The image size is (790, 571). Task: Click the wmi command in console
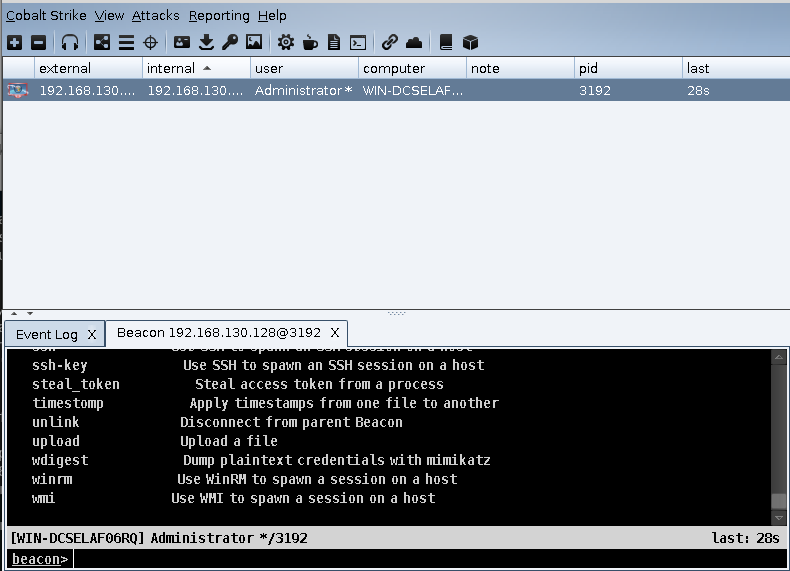[x=43, y=498]
